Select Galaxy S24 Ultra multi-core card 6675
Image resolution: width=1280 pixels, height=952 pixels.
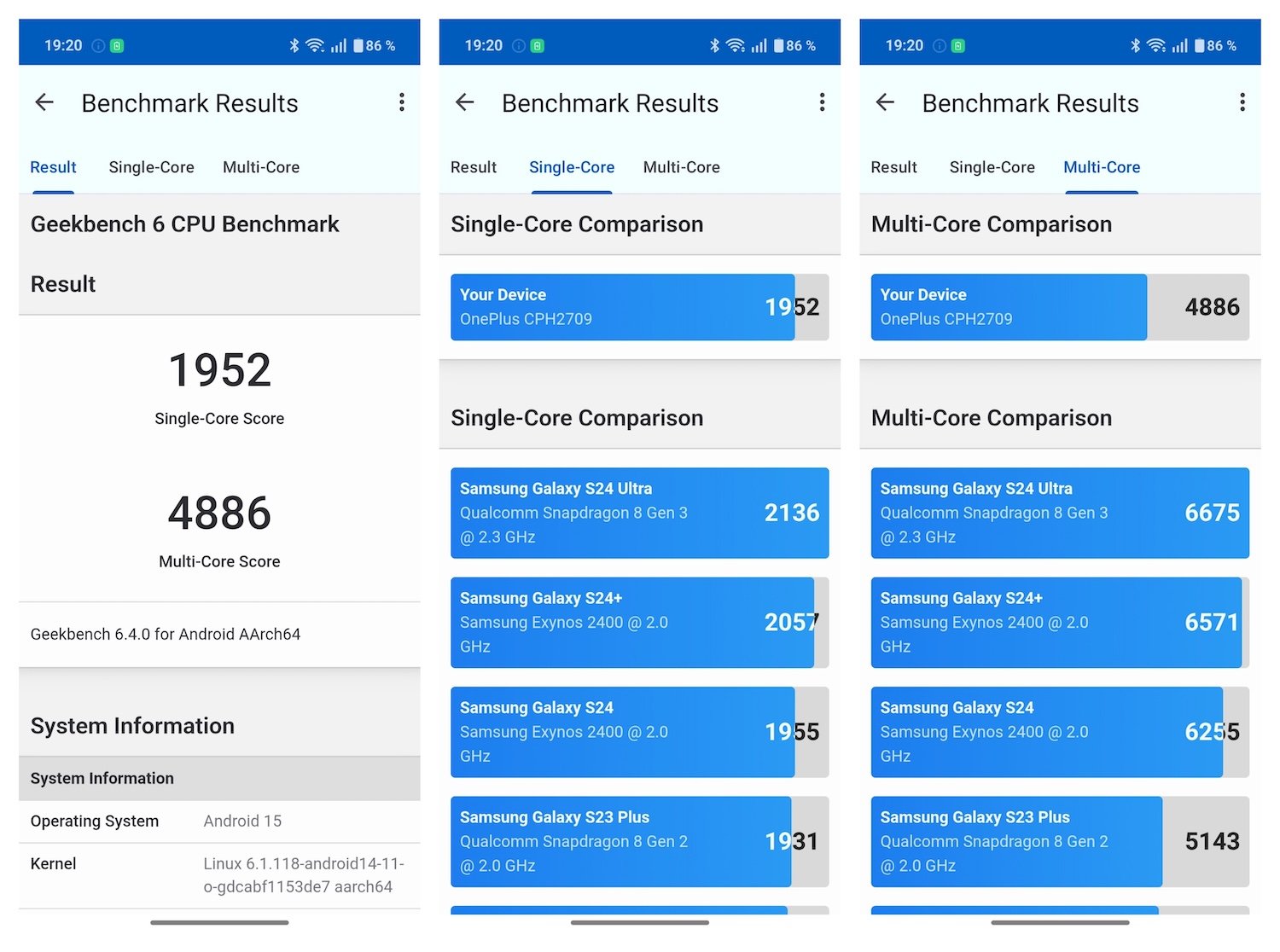click(1060, 513)
